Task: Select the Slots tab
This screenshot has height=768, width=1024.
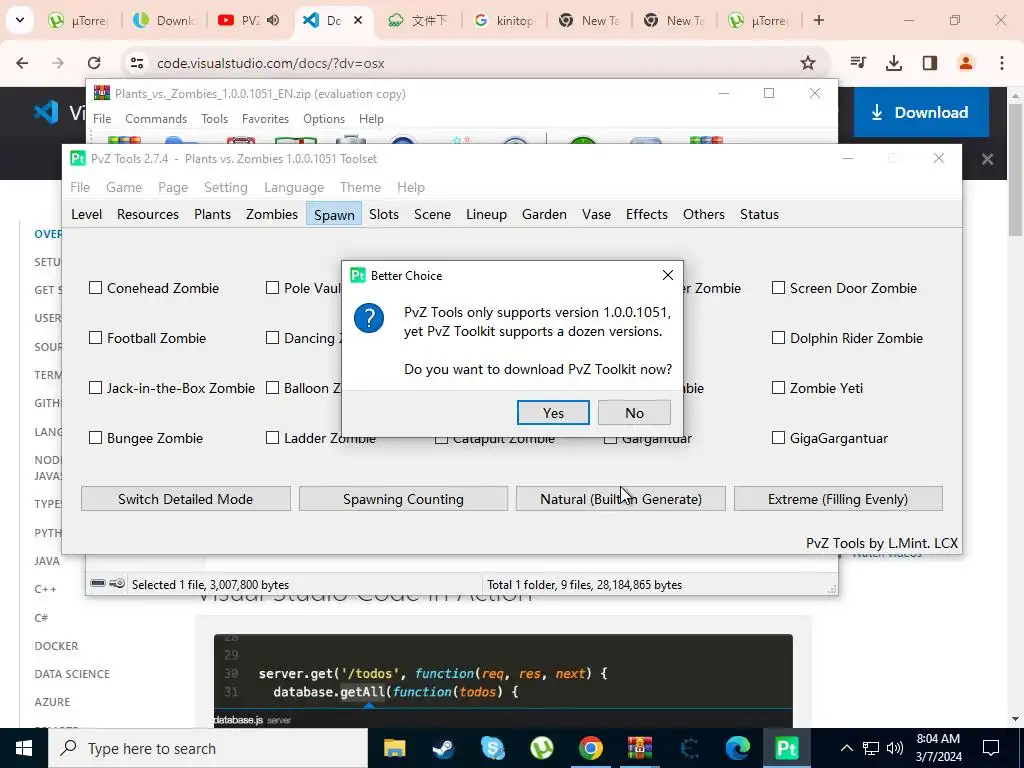Action: pos(383,214)
